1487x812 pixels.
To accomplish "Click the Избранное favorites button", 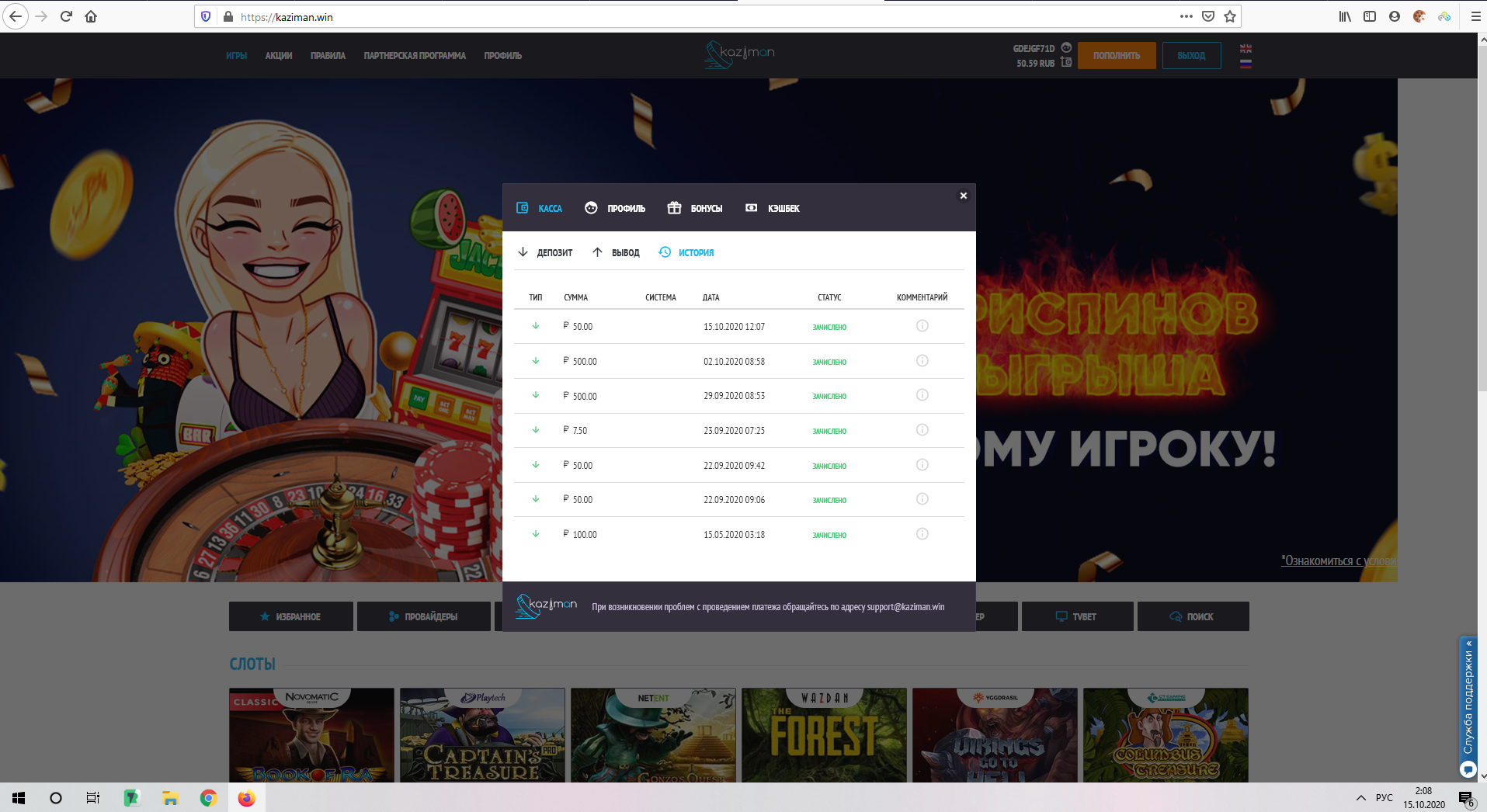I will pos(290,616).
